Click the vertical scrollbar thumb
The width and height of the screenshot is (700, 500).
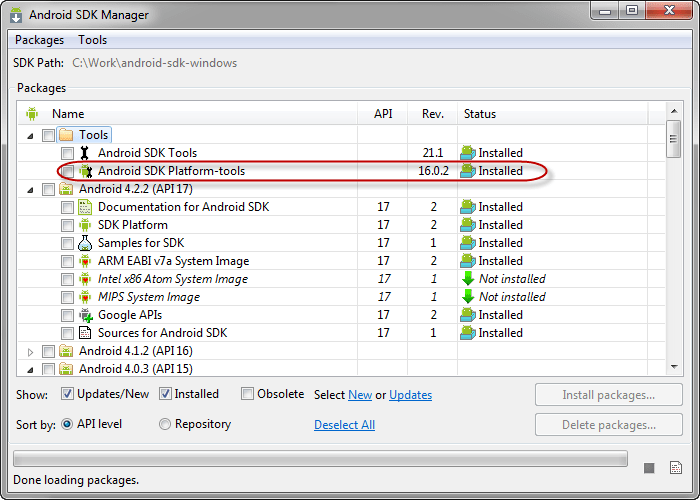click(674, 138)
